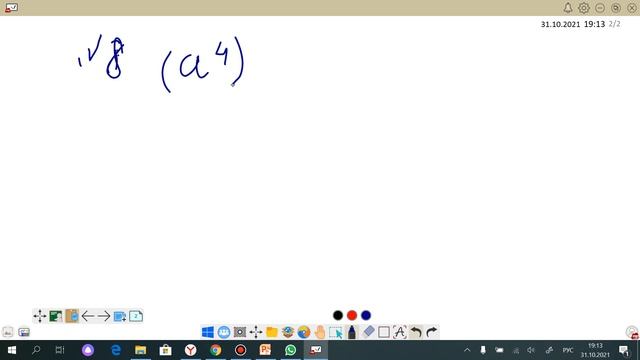This screenshot has height=360, width=640.
Task: Open the Windows Start menu
Action: 12,350
